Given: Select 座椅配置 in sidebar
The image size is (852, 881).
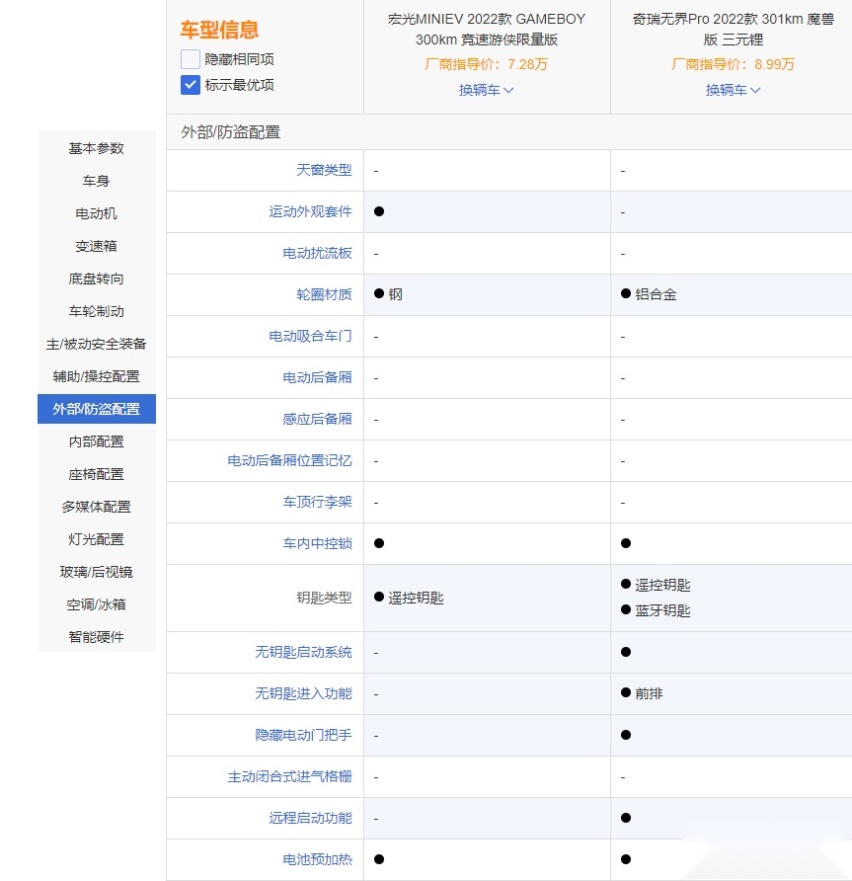Looking at the screenshot, I should pos(96,474).
